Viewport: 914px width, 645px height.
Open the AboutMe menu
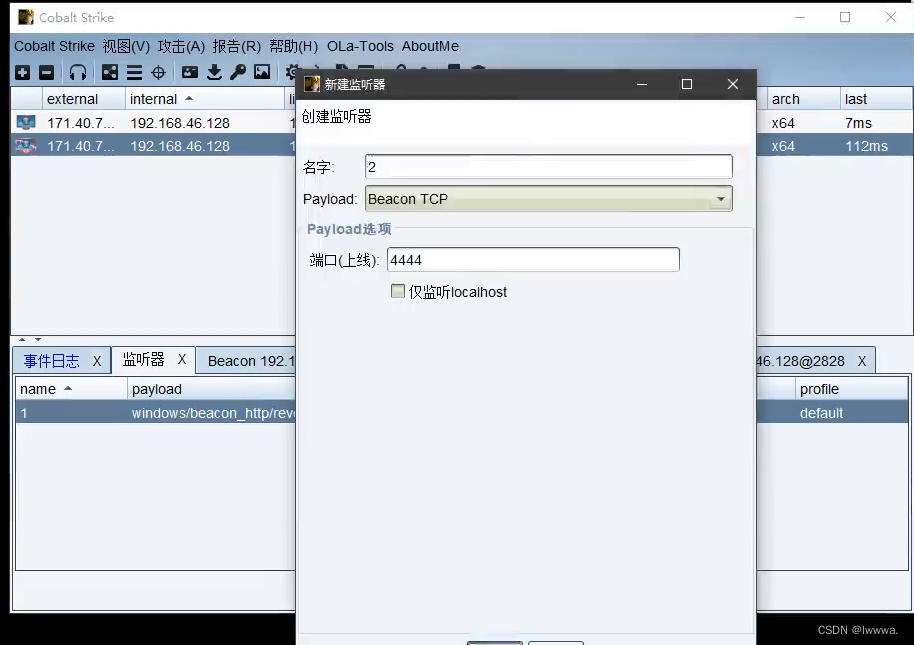pyautogui.click(x=430, y=46)
